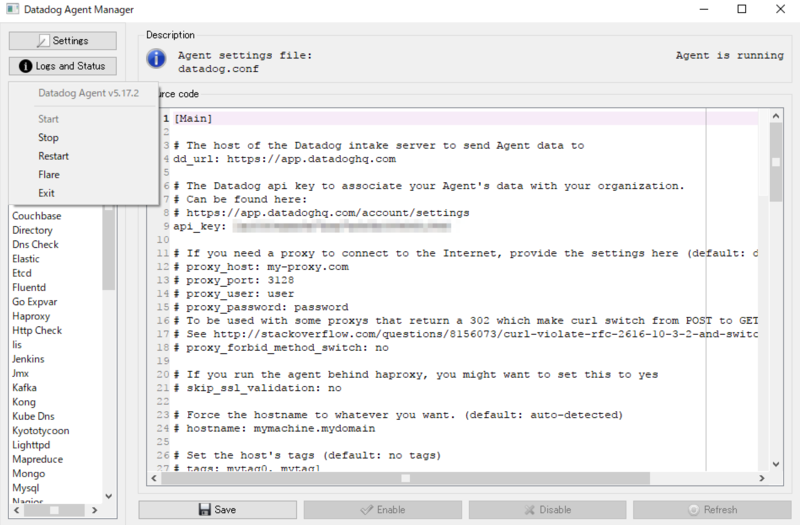Select Mongo in the checks list
The width and height of the screenshot is (800, 525).
pyautogui.click(x=29, y=473)
